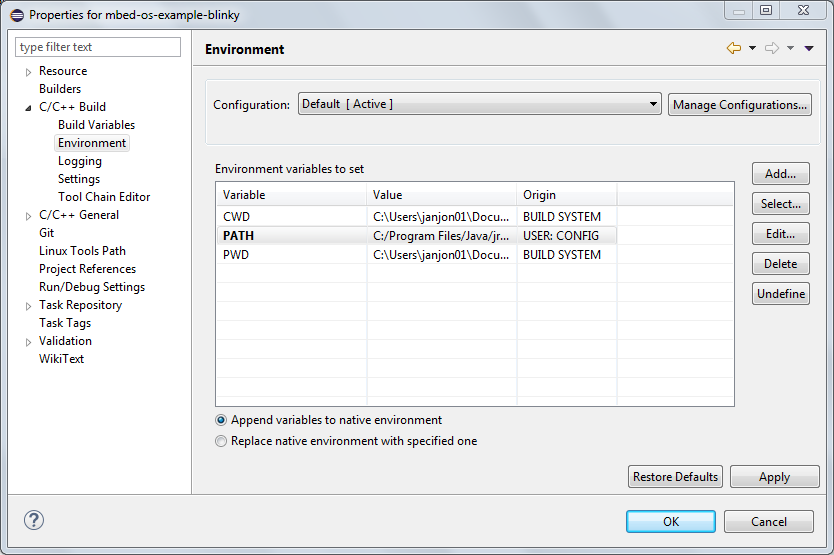Select Replace native environment with specified one
Viewport: 834px width, 555px height.
pos(221,441)
